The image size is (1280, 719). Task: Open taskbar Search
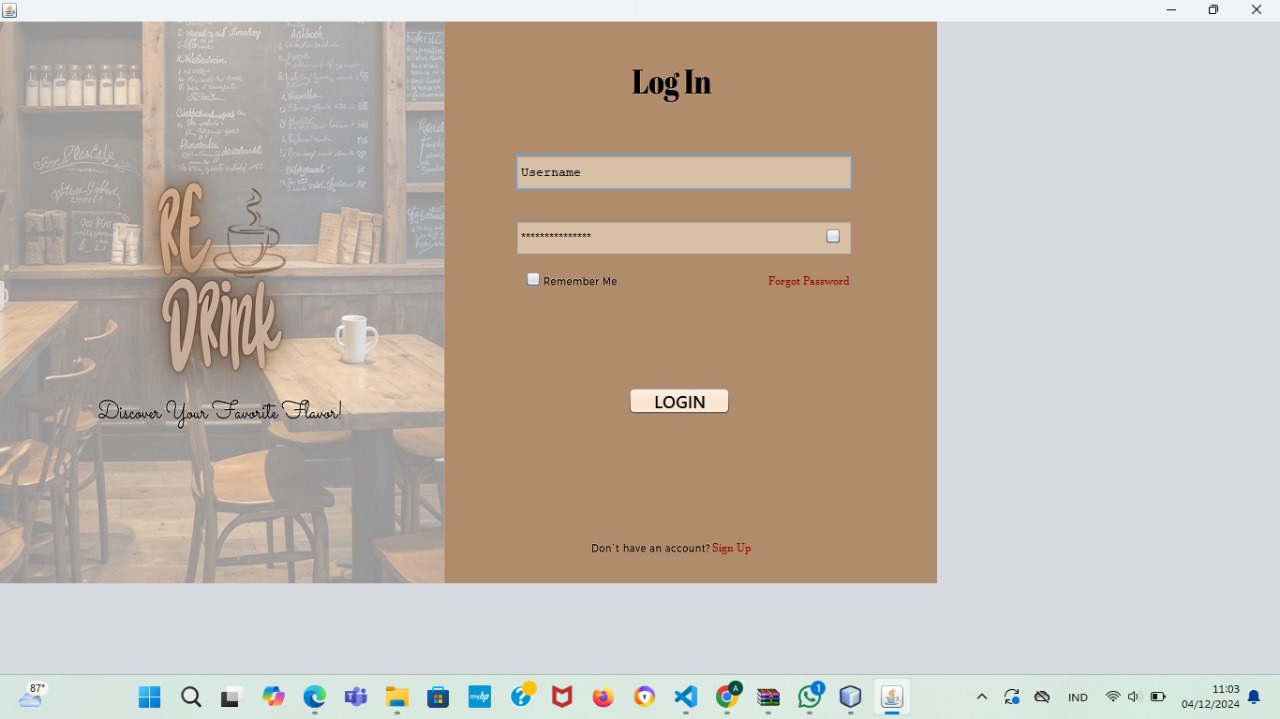pyautogui.click(x=191, y=697)
